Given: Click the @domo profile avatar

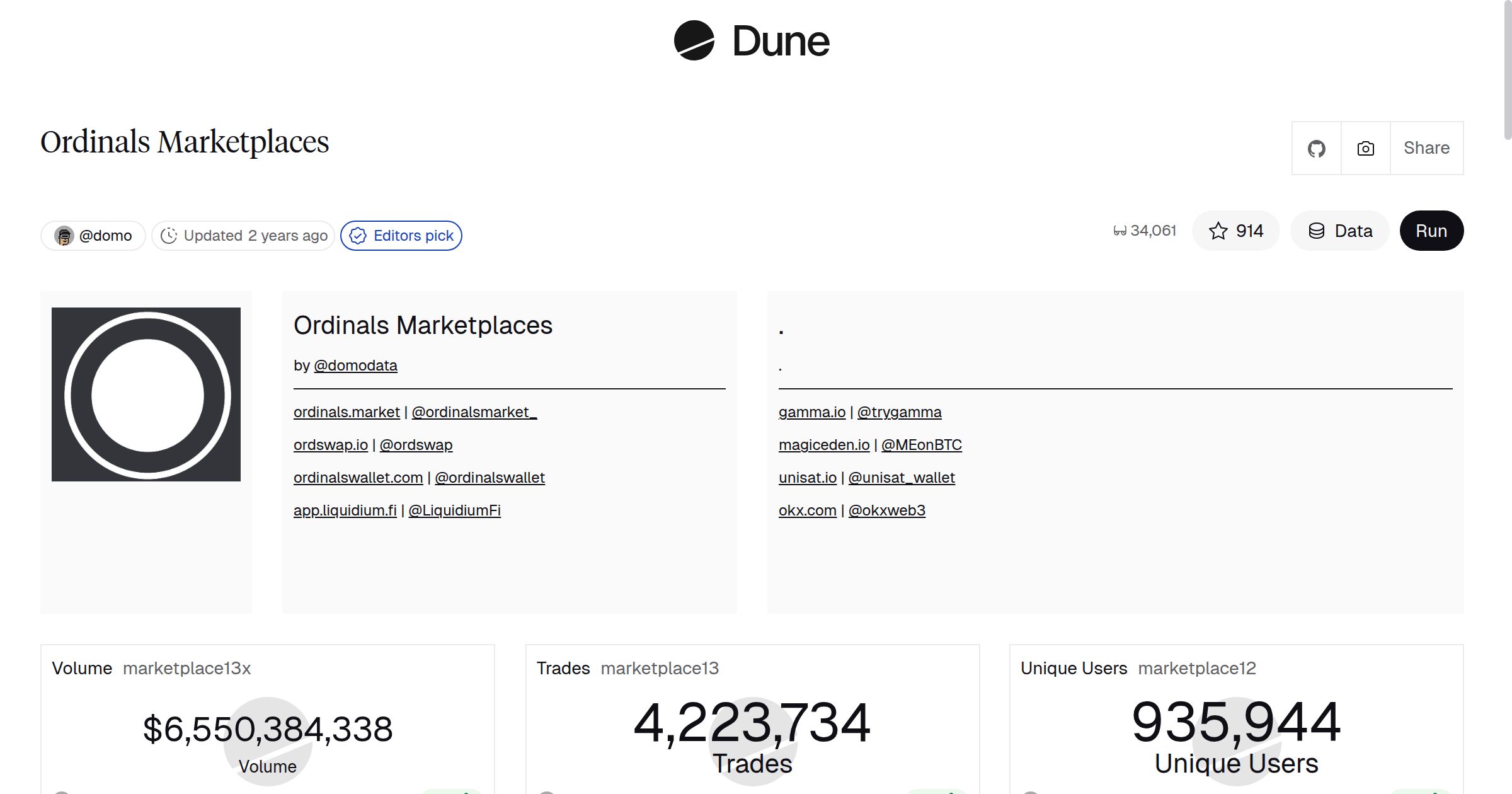Looking at the screenshot, I should point(65,235).
